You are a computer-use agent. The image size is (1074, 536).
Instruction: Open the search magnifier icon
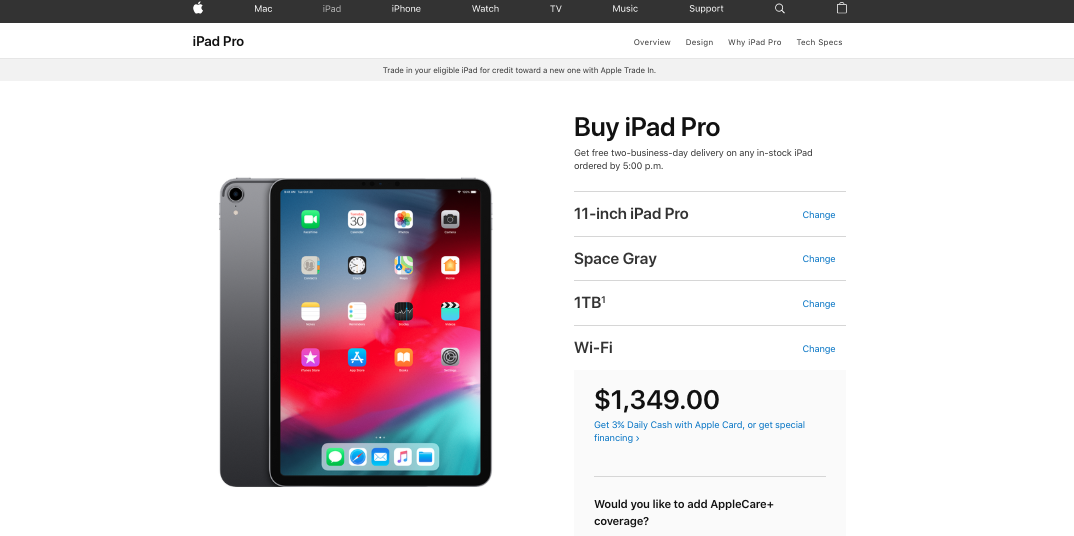779,9
